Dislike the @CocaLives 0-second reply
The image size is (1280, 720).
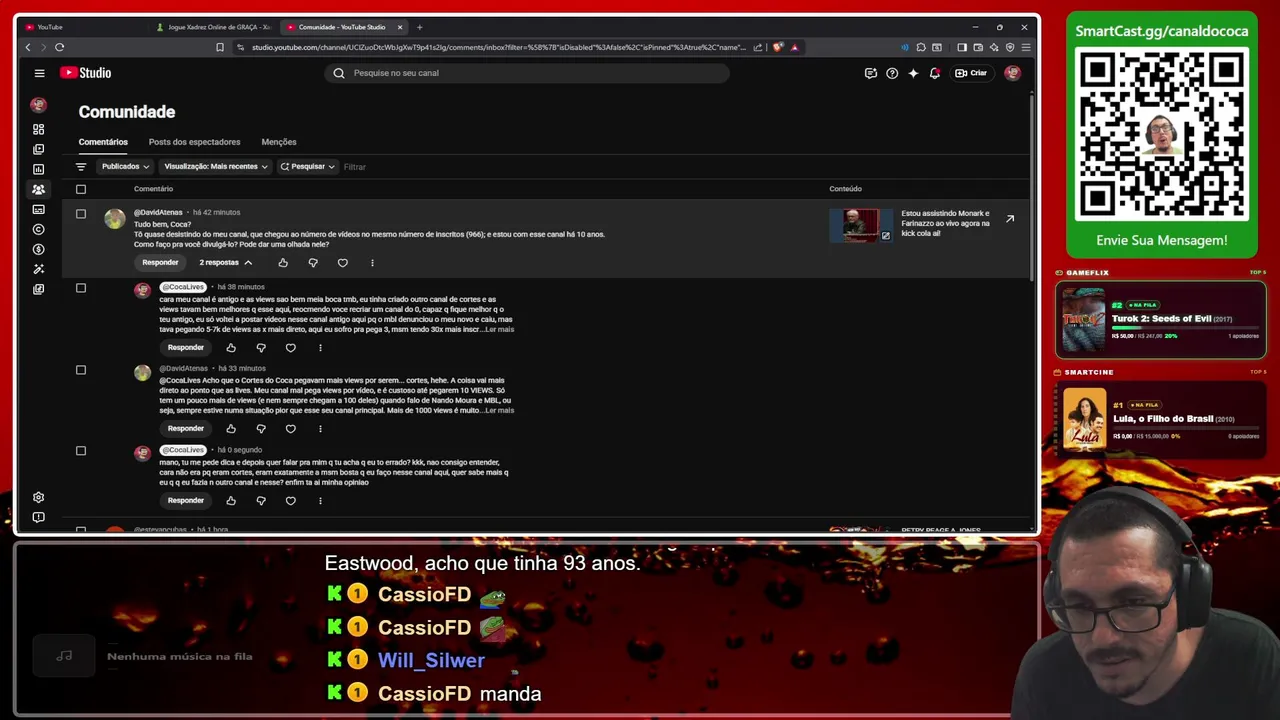(261, 501)
